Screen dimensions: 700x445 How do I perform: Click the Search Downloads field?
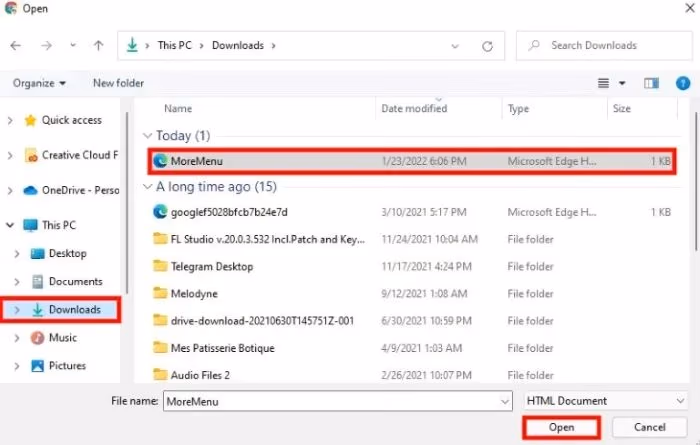606,46
